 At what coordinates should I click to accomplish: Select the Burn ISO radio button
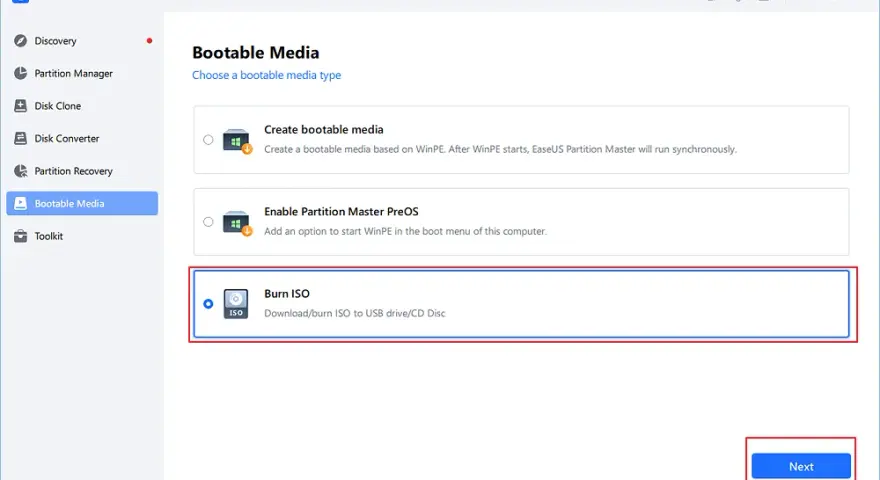(208, 304)
